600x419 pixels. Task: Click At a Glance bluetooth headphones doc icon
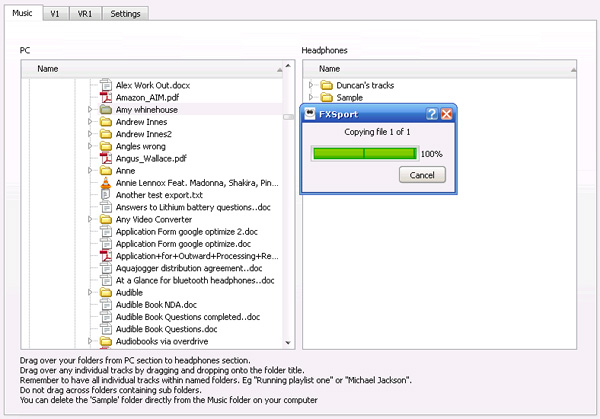click(x=106, y=280)
